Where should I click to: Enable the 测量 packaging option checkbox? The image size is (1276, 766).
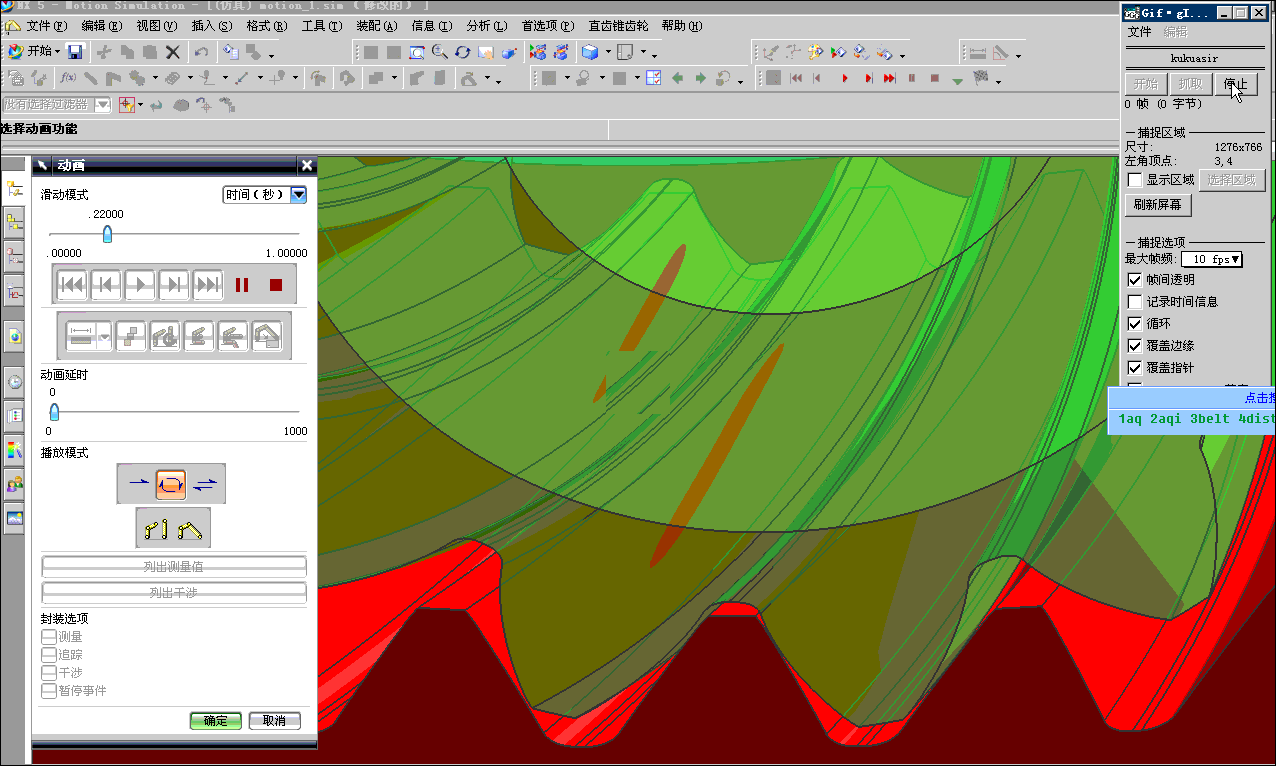pos(49,637)
